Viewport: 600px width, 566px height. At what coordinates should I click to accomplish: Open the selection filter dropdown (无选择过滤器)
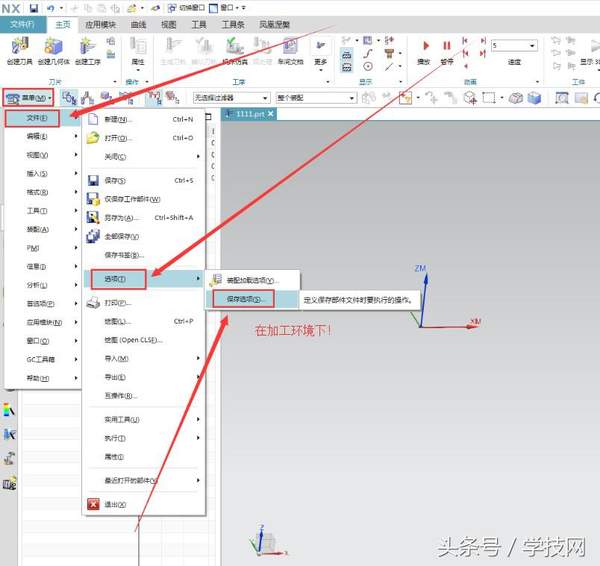[x=232, y=98]
